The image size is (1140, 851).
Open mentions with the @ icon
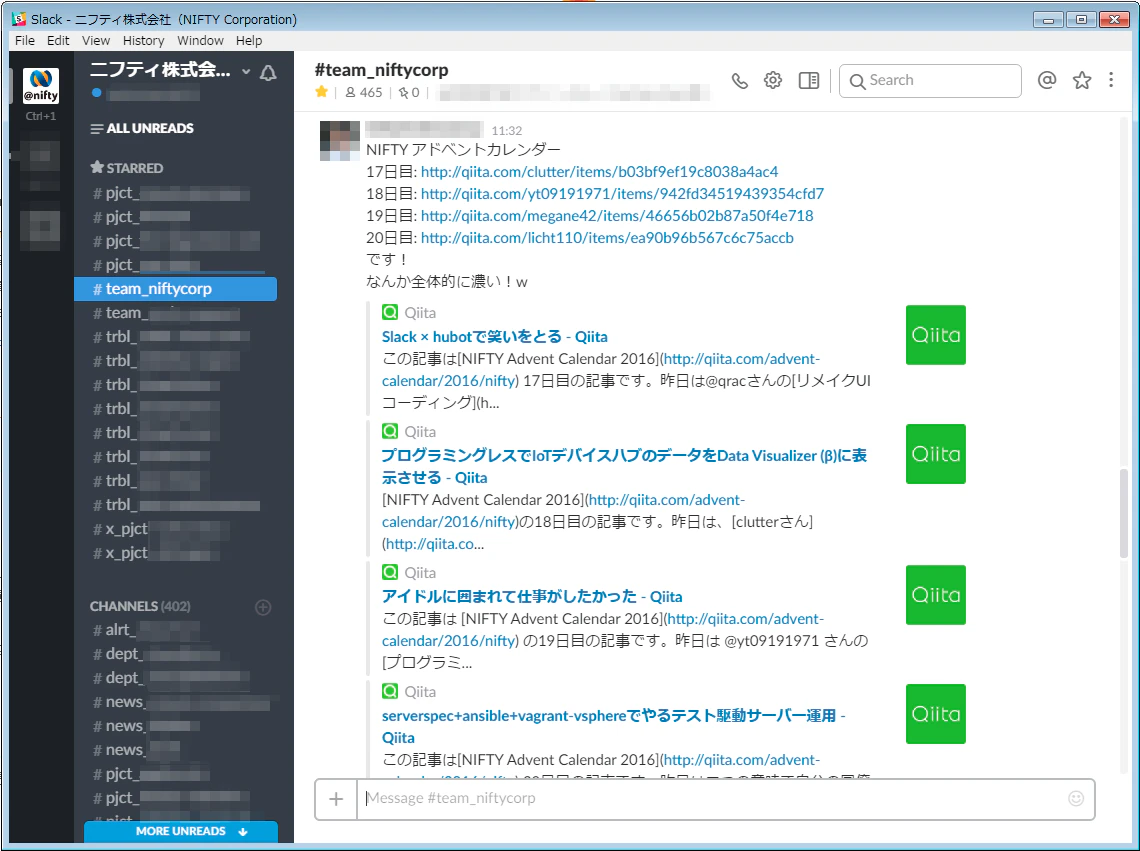tap(1047, 80)
